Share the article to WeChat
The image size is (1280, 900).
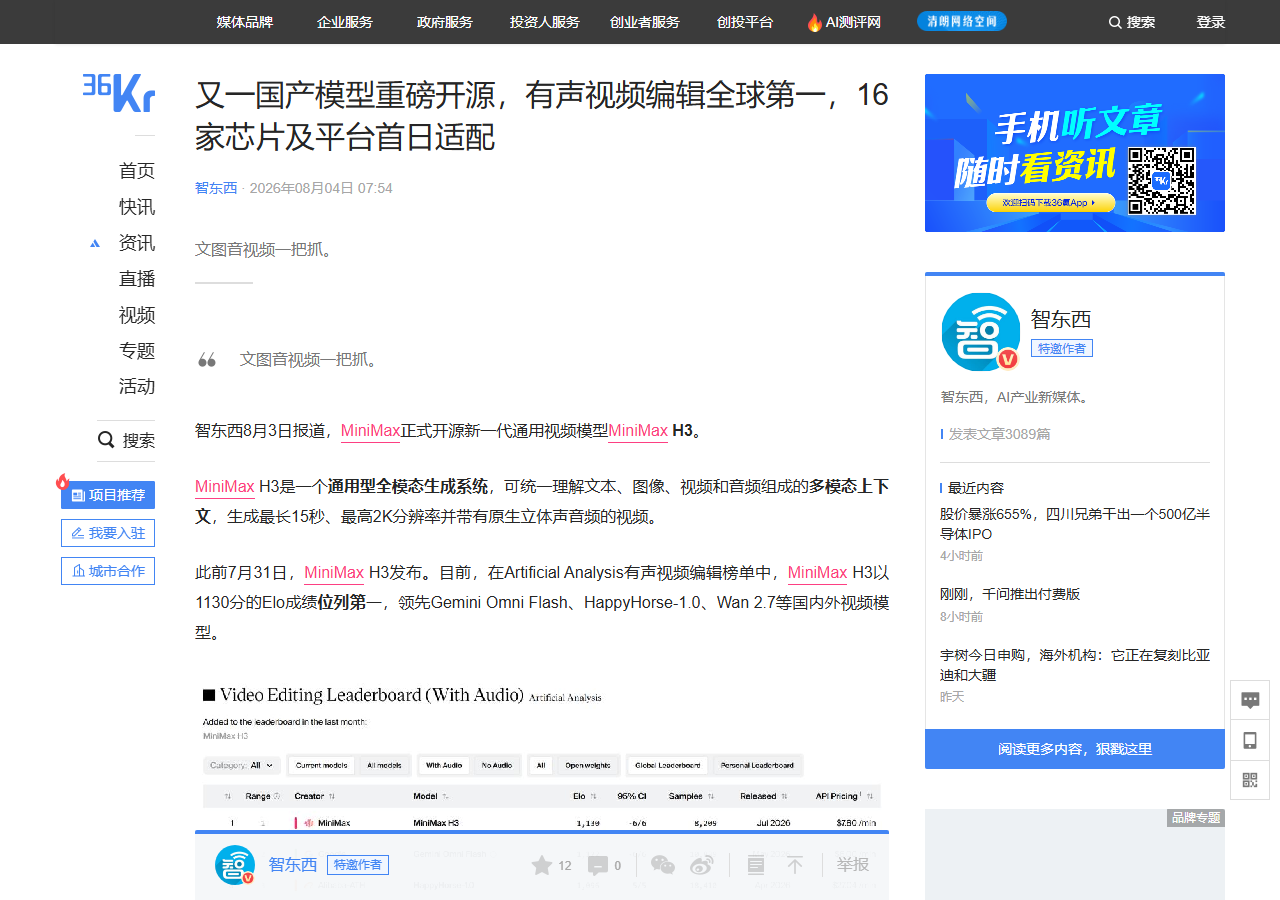tap(663, 865)
